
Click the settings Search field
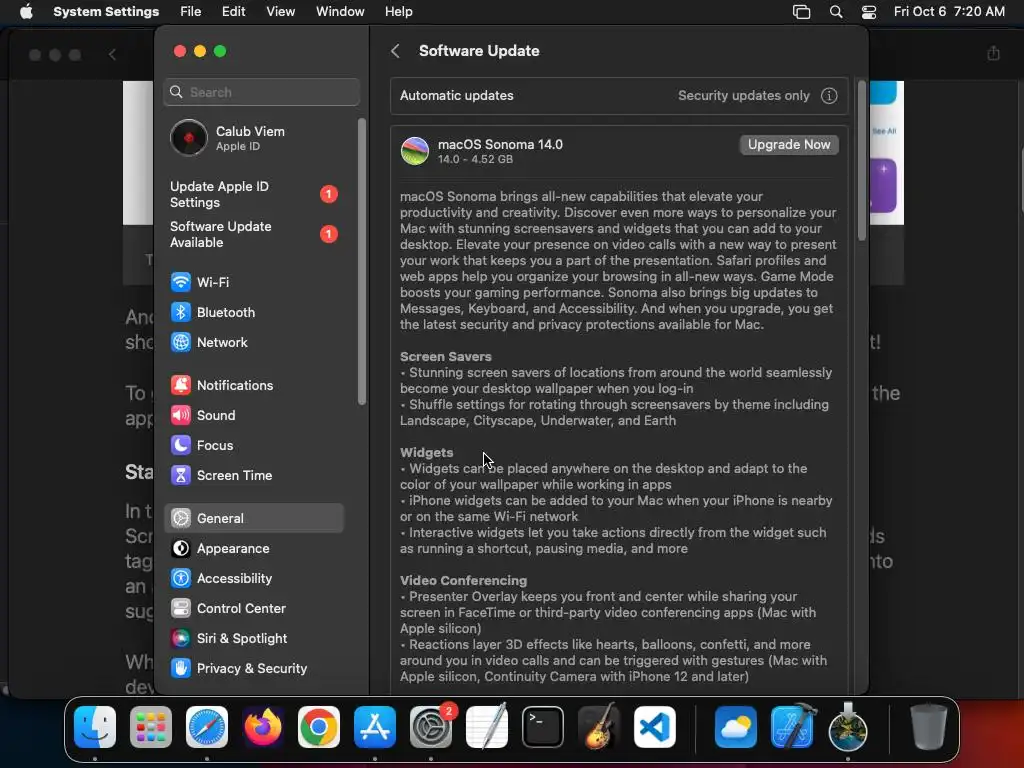[x=261, y=92]
